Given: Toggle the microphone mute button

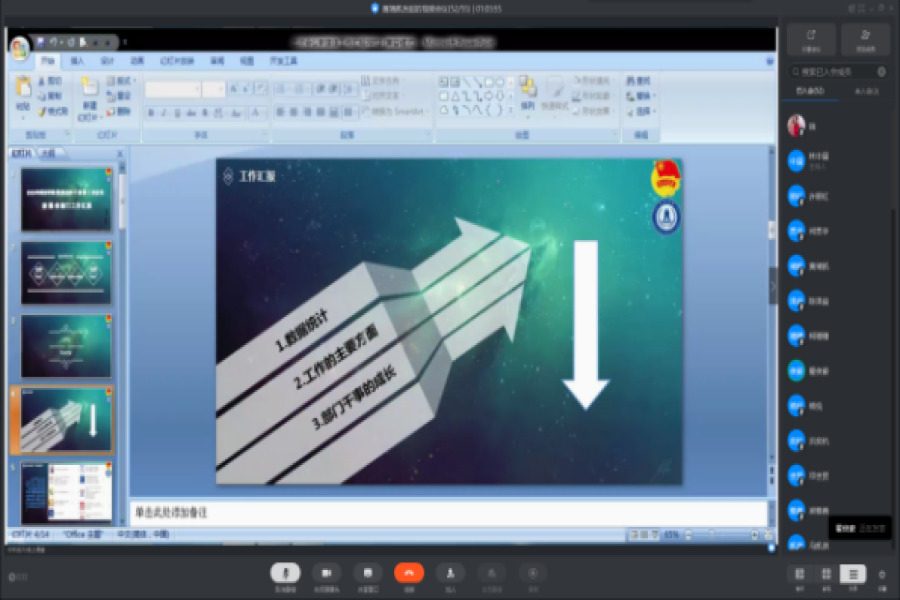Looking at the screenshot, I should click(285, 573).
